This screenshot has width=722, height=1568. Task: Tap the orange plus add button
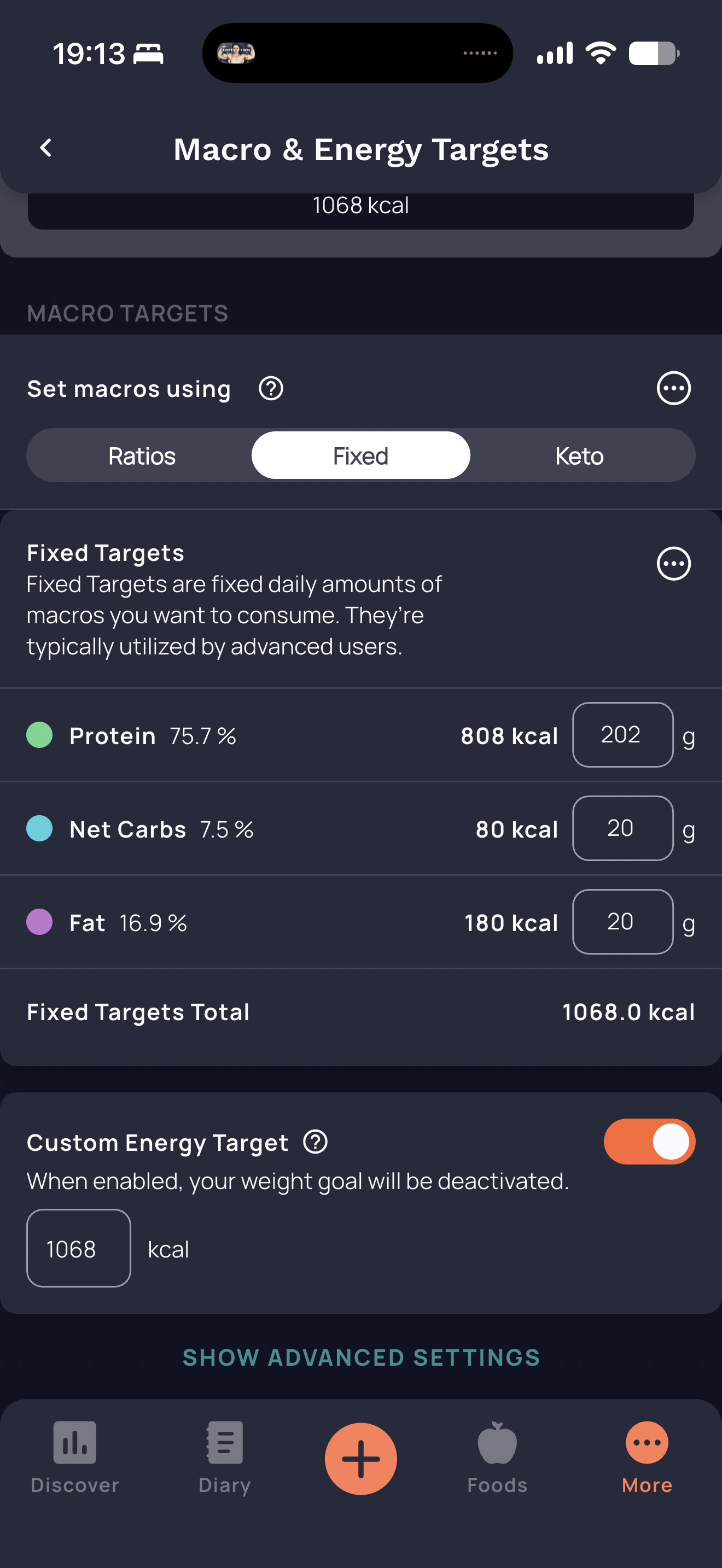(361, 1459)
